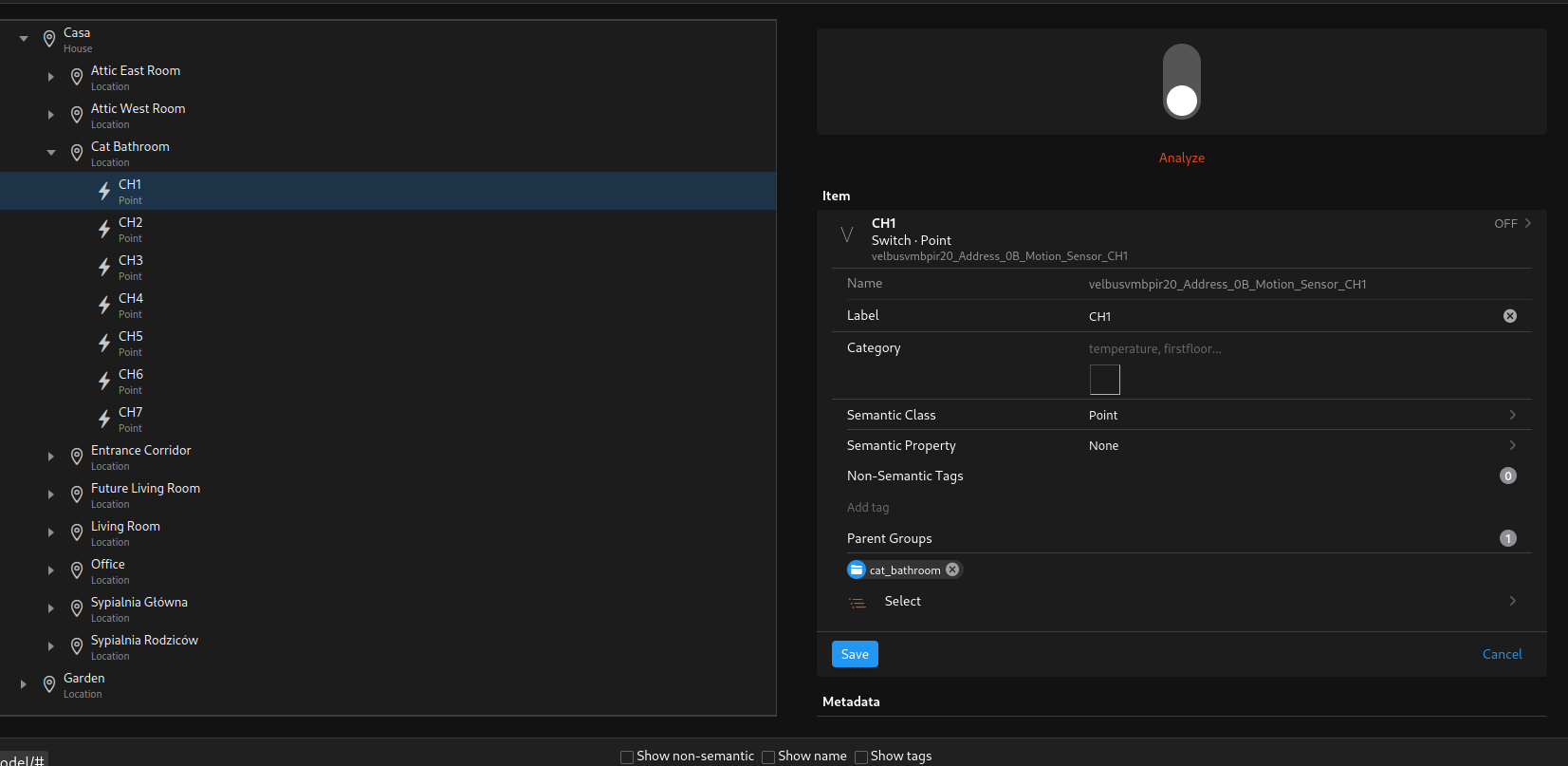Click the Future Living Room location pin icon
Image resolution: width=1568 pixels, height=766 pixels.
coord(77,495)
